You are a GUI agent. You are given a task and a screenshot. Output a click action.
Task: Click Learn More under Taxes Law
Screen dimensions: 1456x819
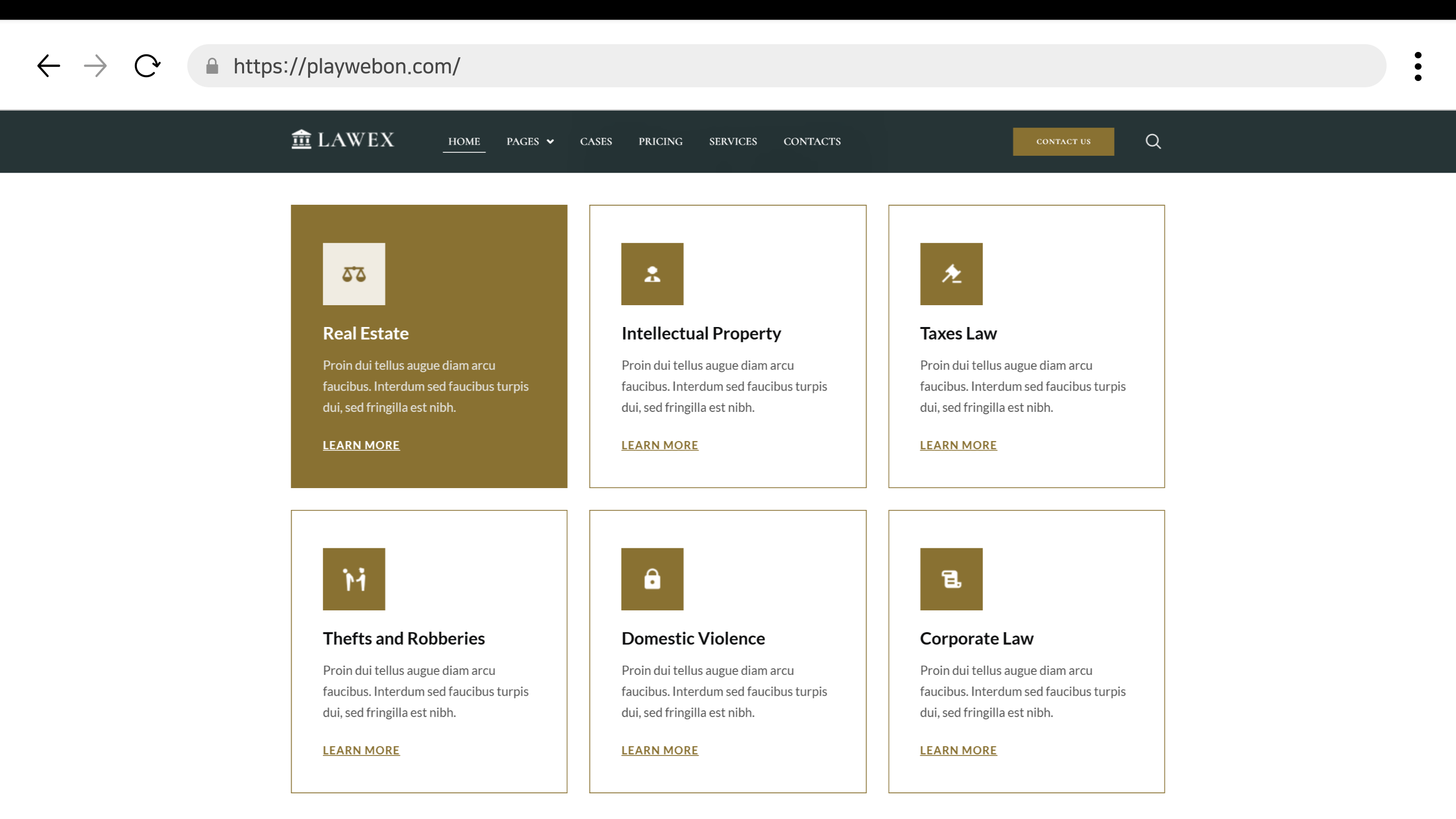pyautogui.click(x=958, y=445)
